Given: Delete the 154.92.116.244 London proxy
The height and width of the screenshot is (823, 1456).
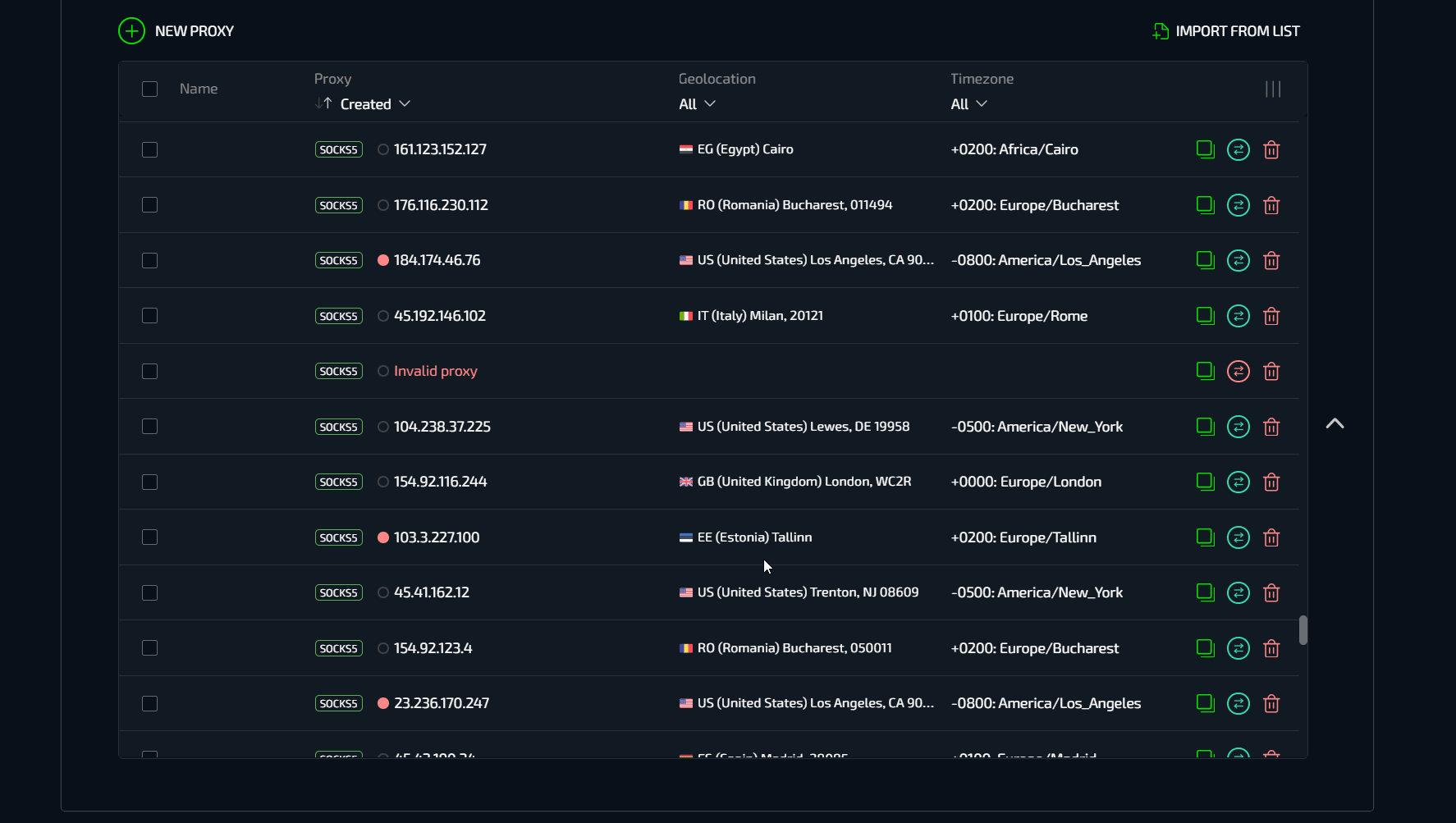Looking at the screenshot, I should point(1271,482).
